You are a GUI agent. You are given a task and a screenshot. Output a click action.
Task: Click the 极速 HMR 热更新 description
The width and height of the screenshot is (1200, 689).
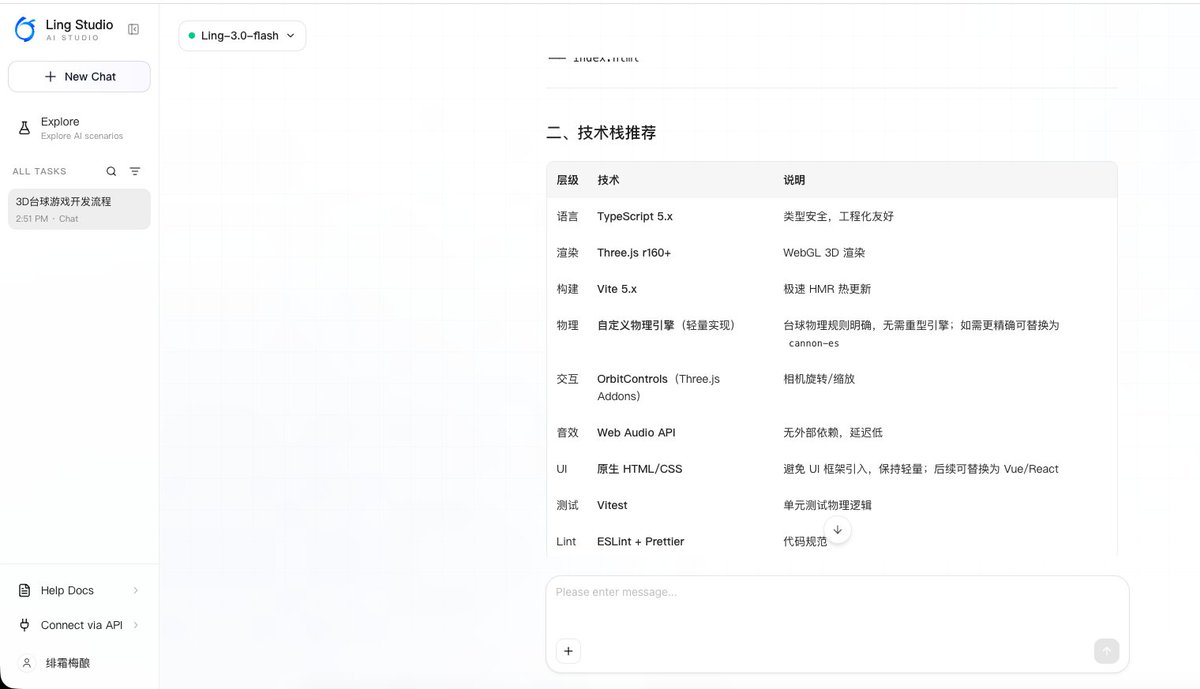827,289
